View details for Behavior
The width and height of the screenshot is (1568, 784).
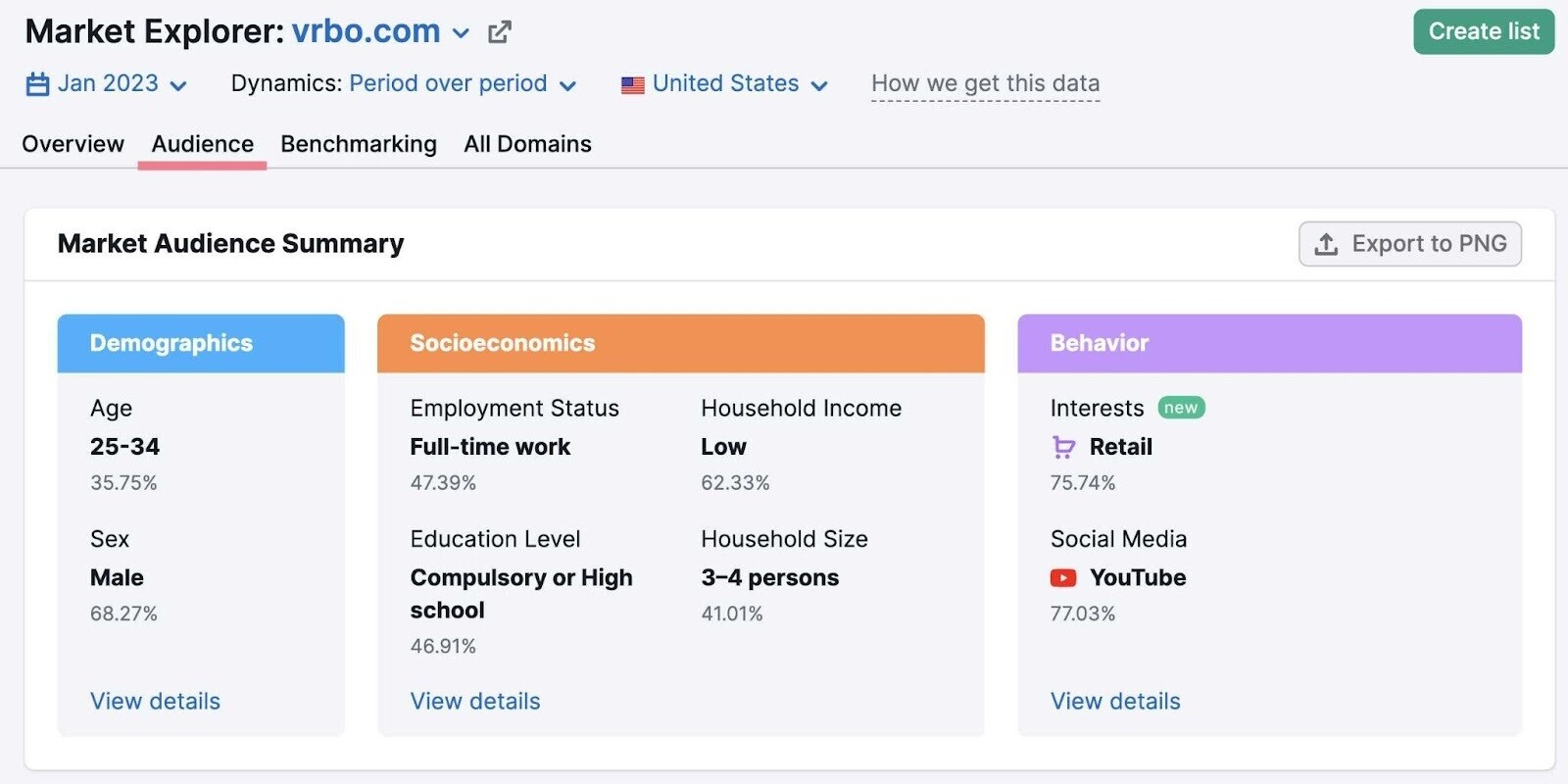point(1114,702)
